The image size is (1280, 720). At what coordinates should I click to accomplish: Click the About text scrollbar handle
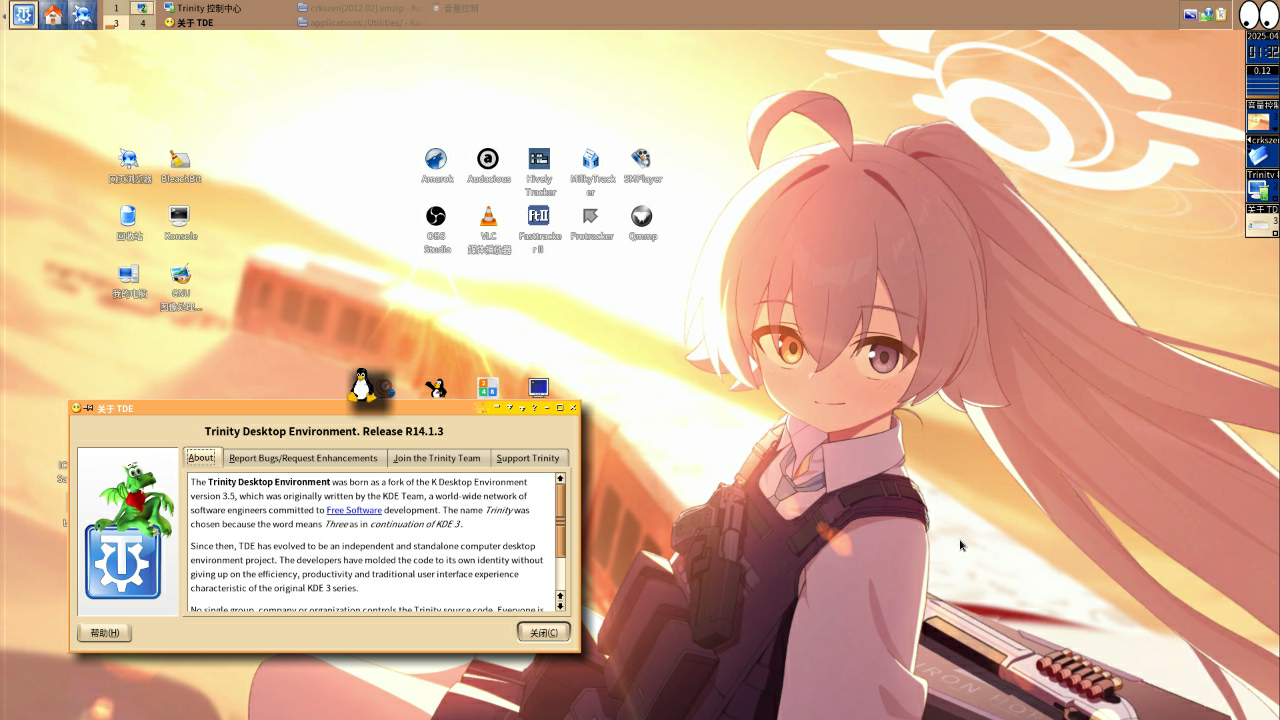coord(560,521)
